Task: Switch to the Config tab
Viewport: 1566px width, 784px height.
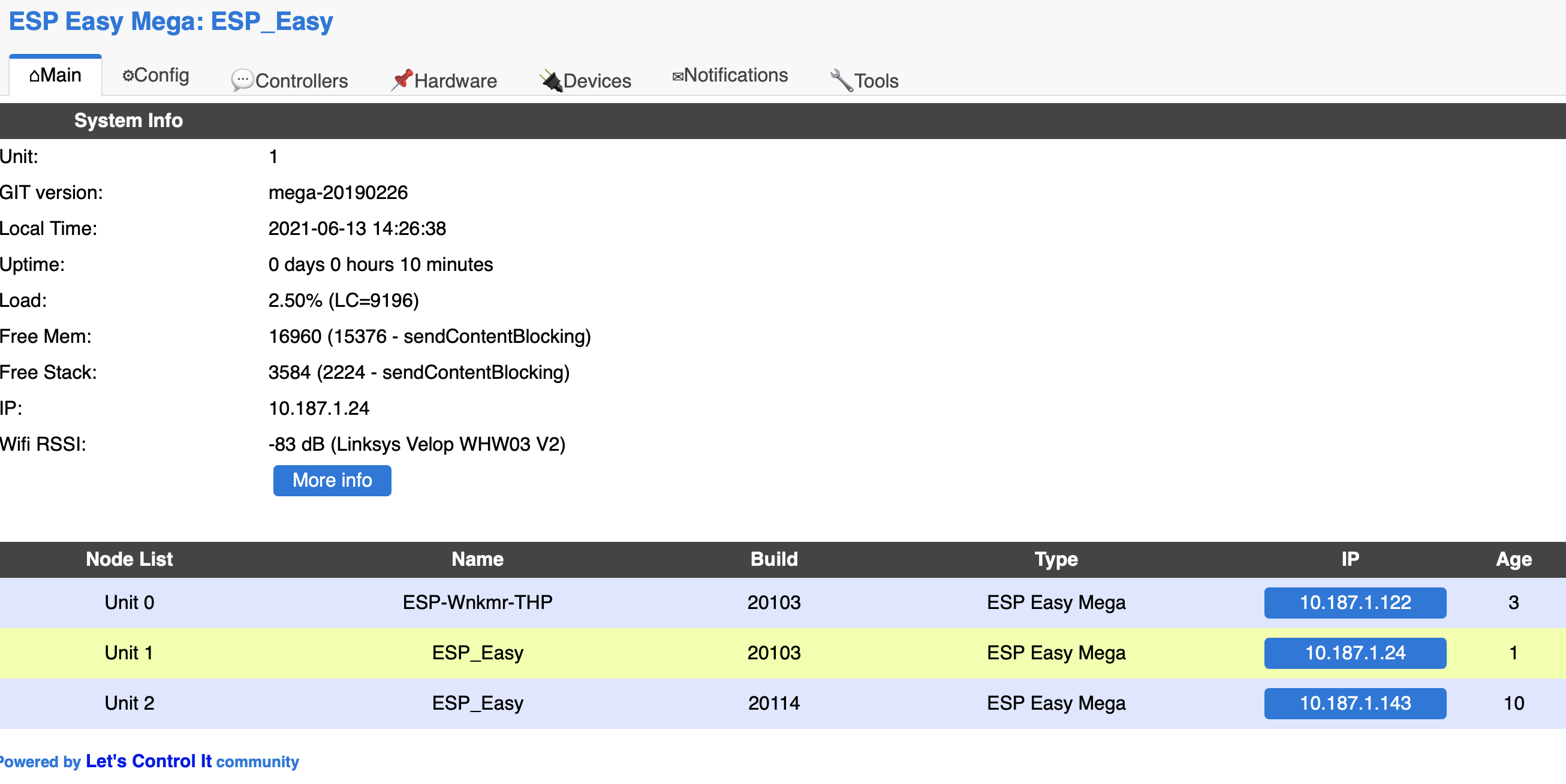Action: (x=156, y=75)
